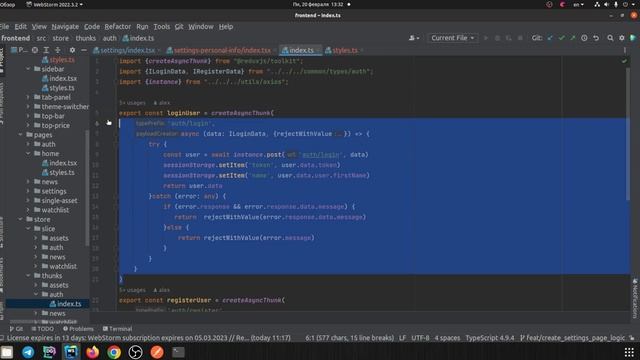Open the Edit menu
This screenshot has height=360, width=640.
20,27
